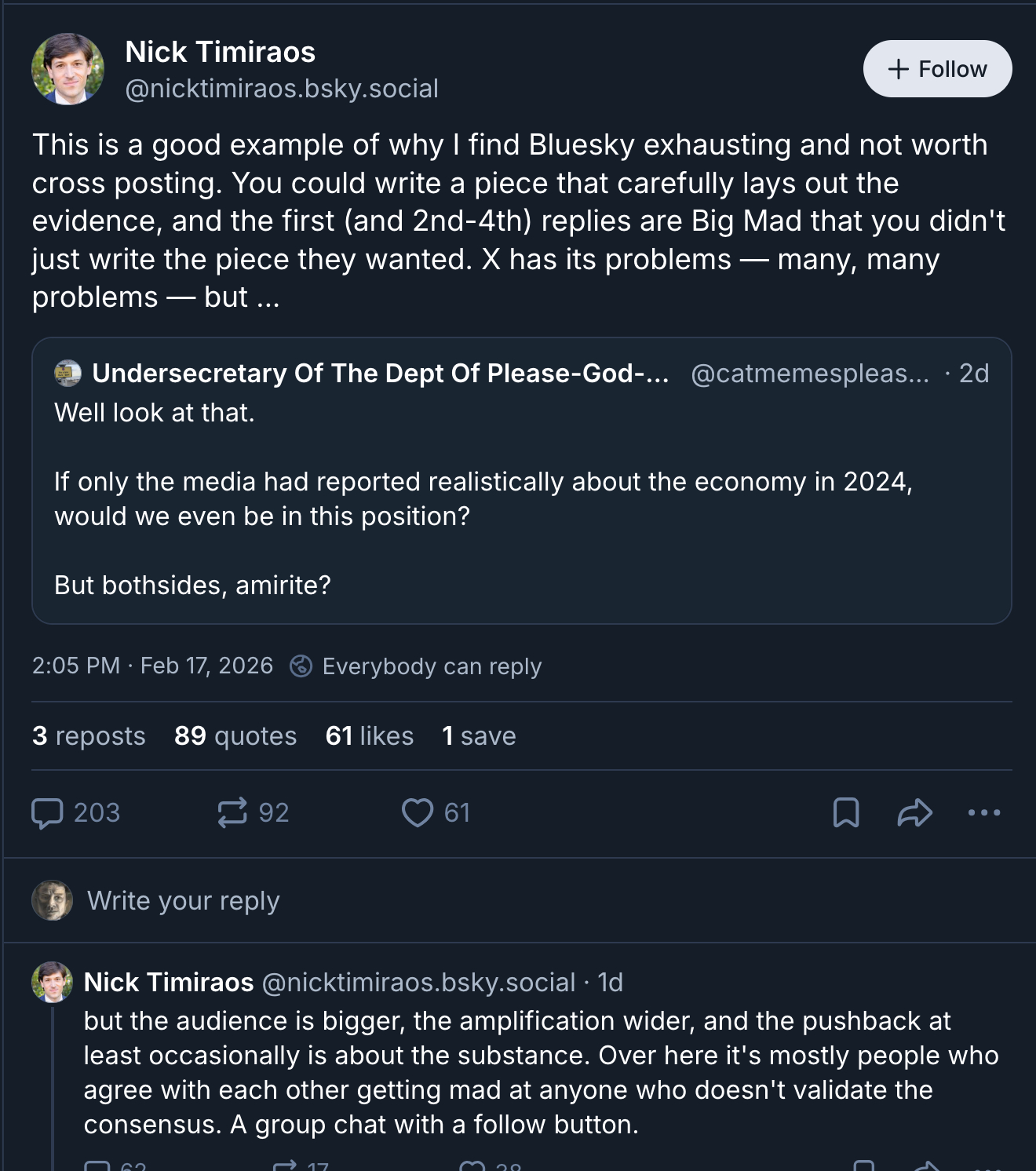Click the reply speech bubble icon

(x=47, y=812)
